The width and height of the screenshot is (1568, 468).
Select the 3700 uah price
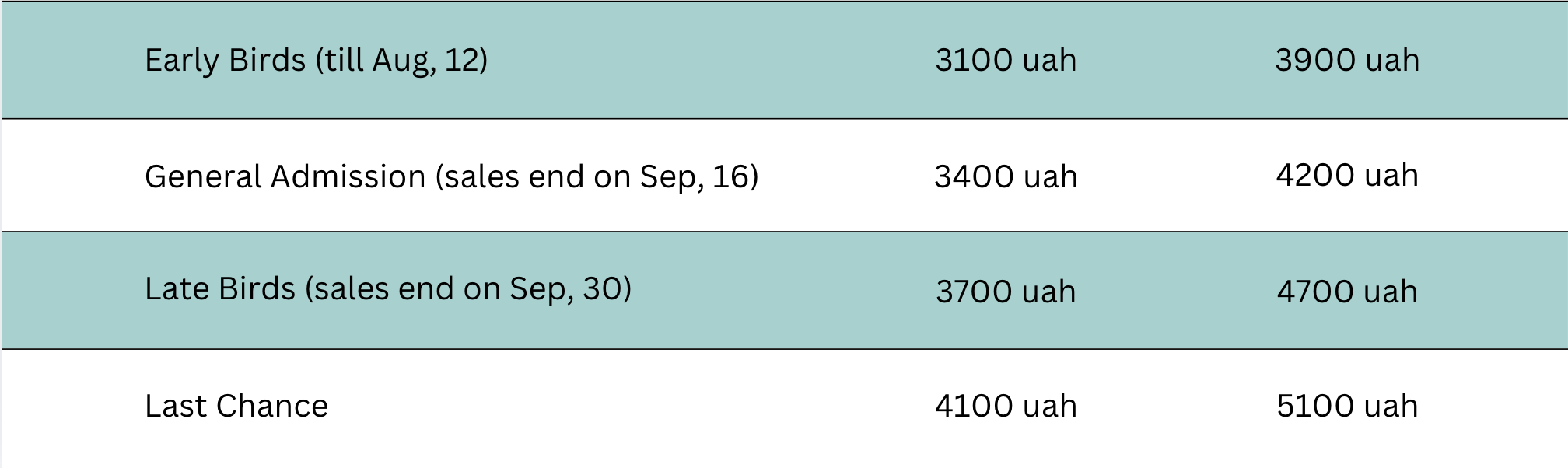point(1006,292)
